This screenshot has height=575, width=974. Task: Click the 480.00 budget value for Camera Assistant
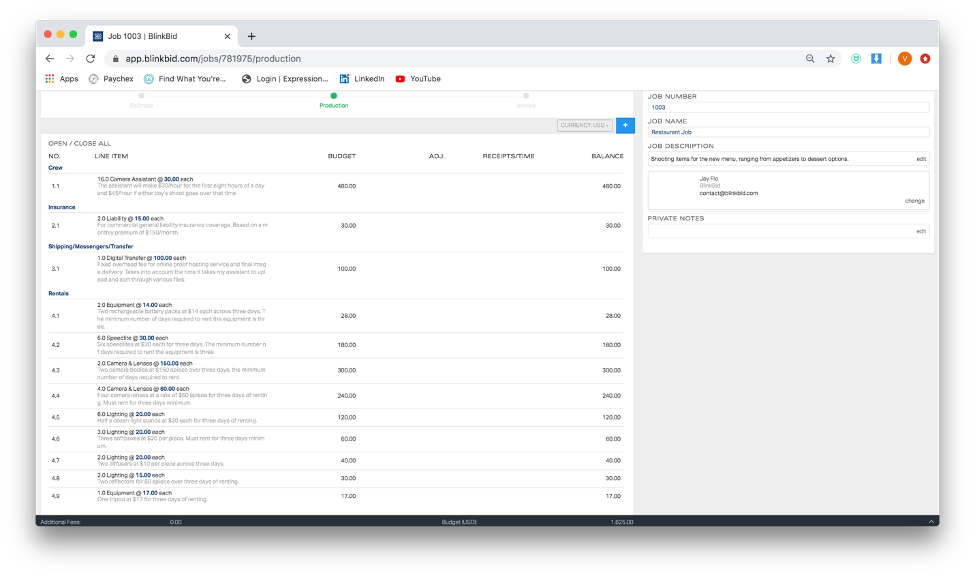pos(347,186)
